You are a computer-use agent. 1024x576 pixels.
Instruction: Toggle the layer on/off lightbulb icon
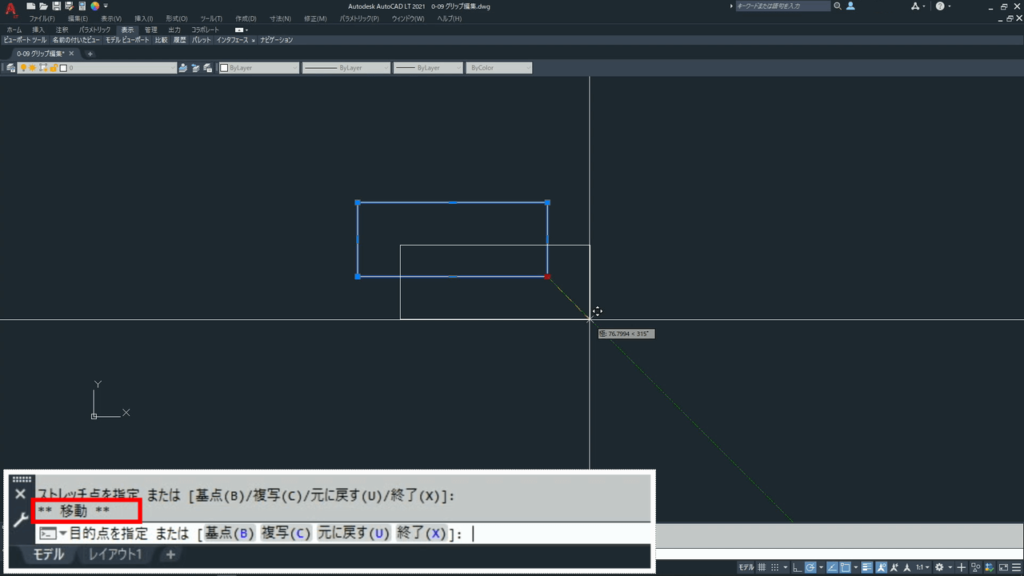click(24, 68)
